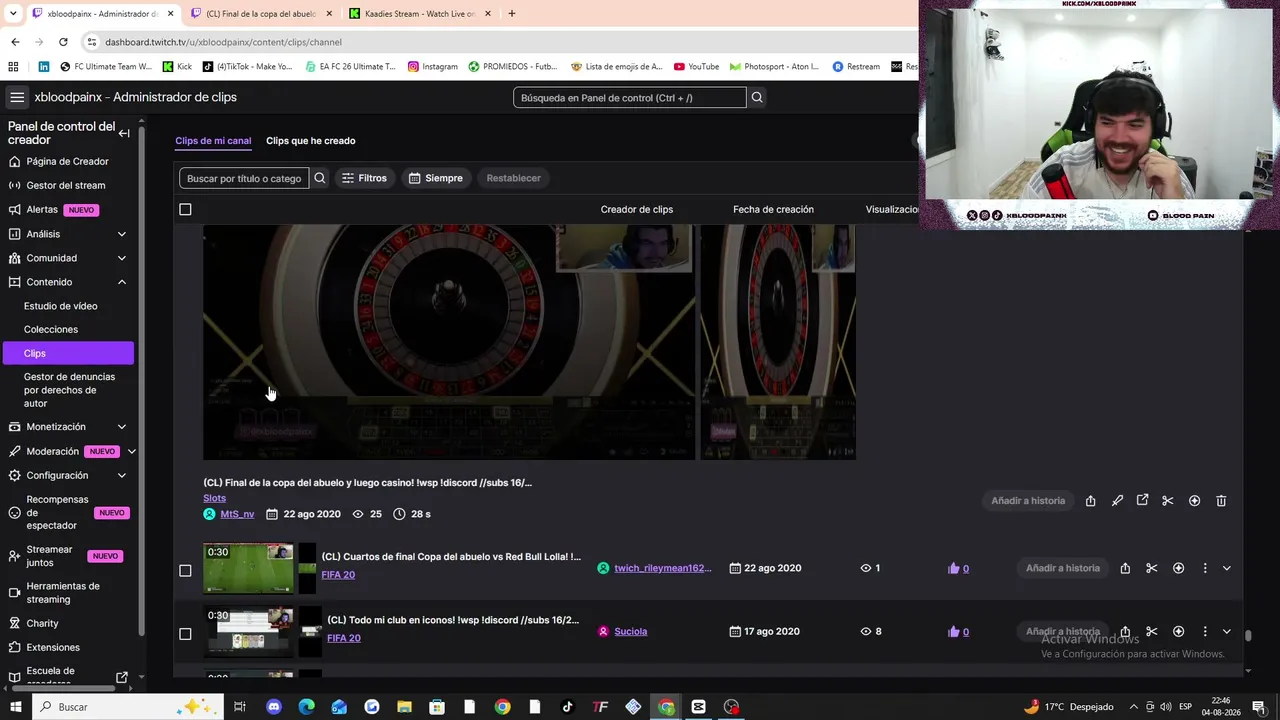
Task: Open CapCut from the Windows taskbar
Action: 699,707
